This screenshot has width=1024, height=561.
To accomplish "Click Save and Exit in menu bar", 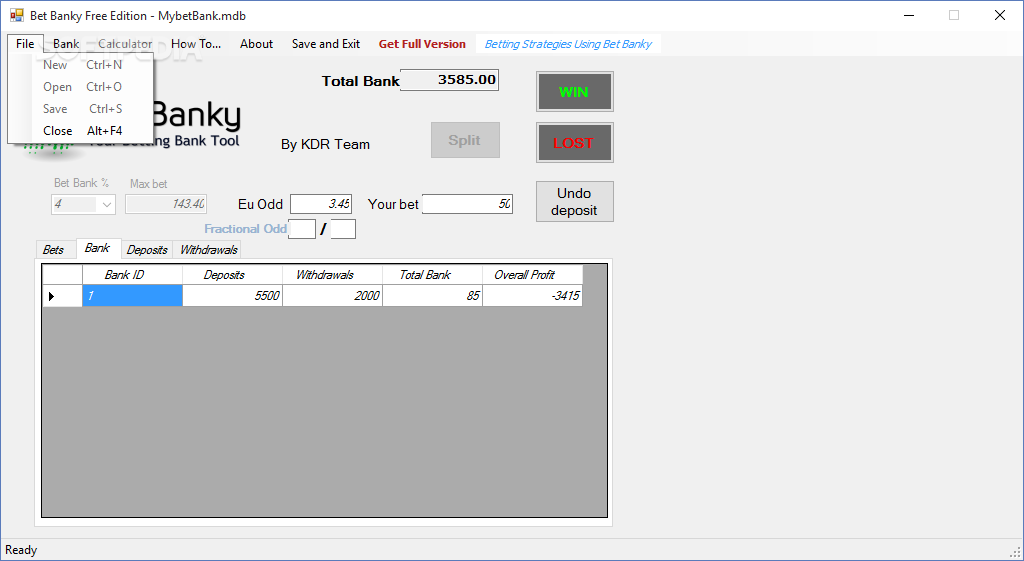I will [x=326, y=44].
